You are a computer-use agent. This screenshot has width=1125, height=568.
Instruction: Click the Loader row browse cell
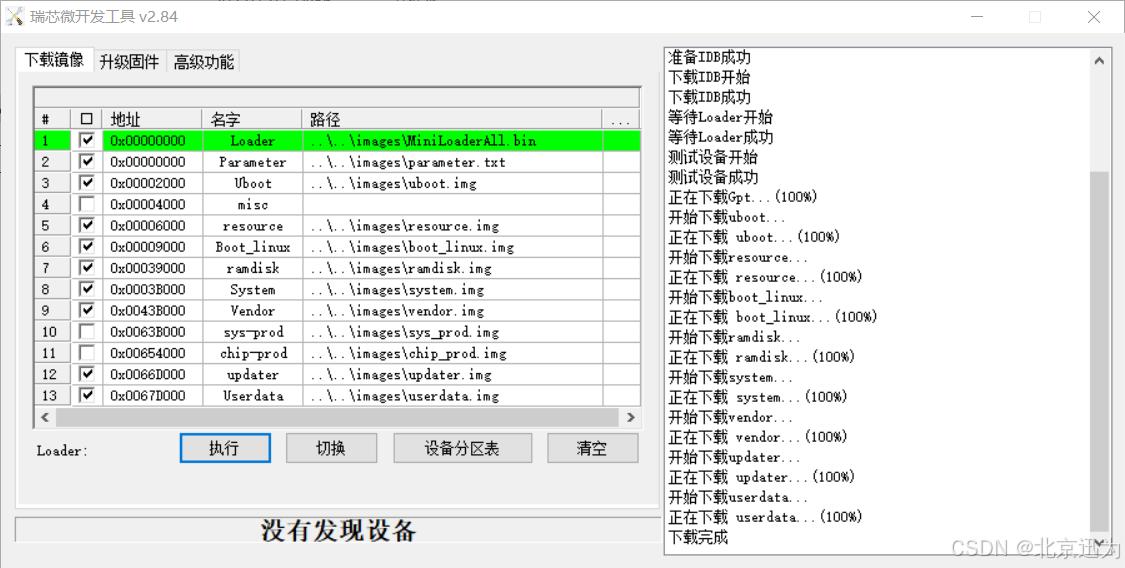[621, 141]
